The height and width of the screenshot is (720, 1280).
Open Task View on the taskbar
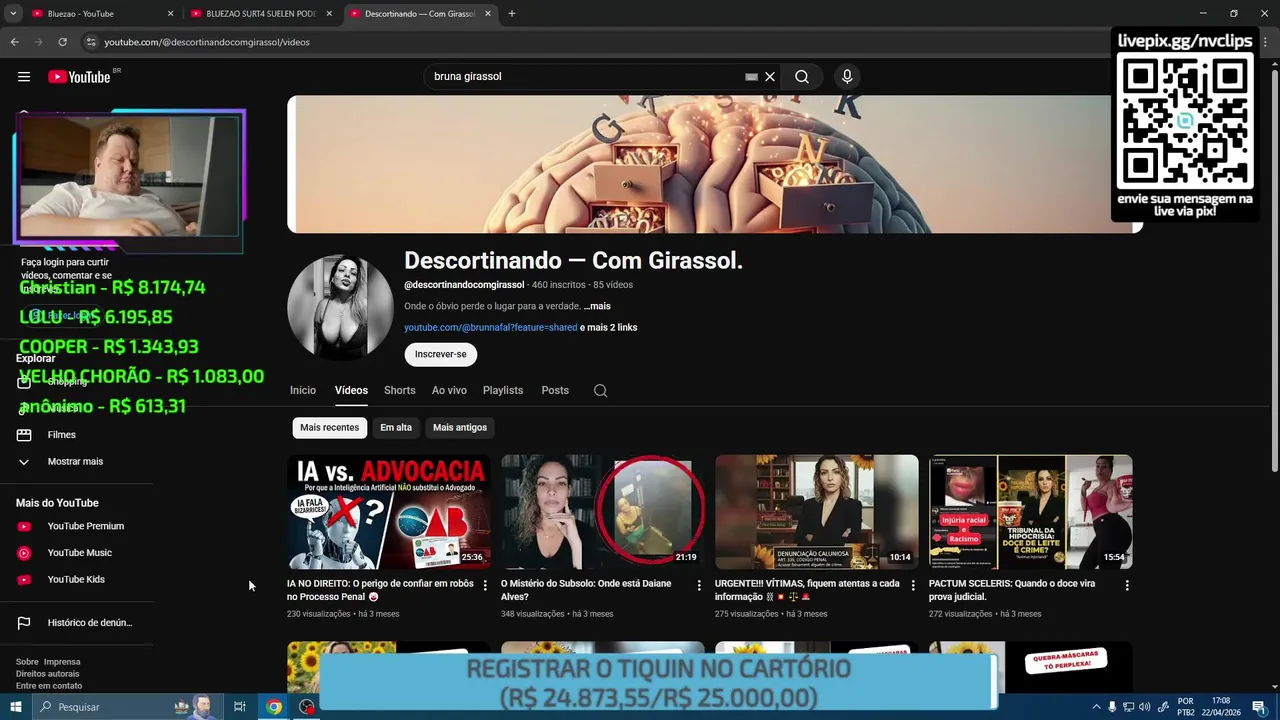point(240,707)
